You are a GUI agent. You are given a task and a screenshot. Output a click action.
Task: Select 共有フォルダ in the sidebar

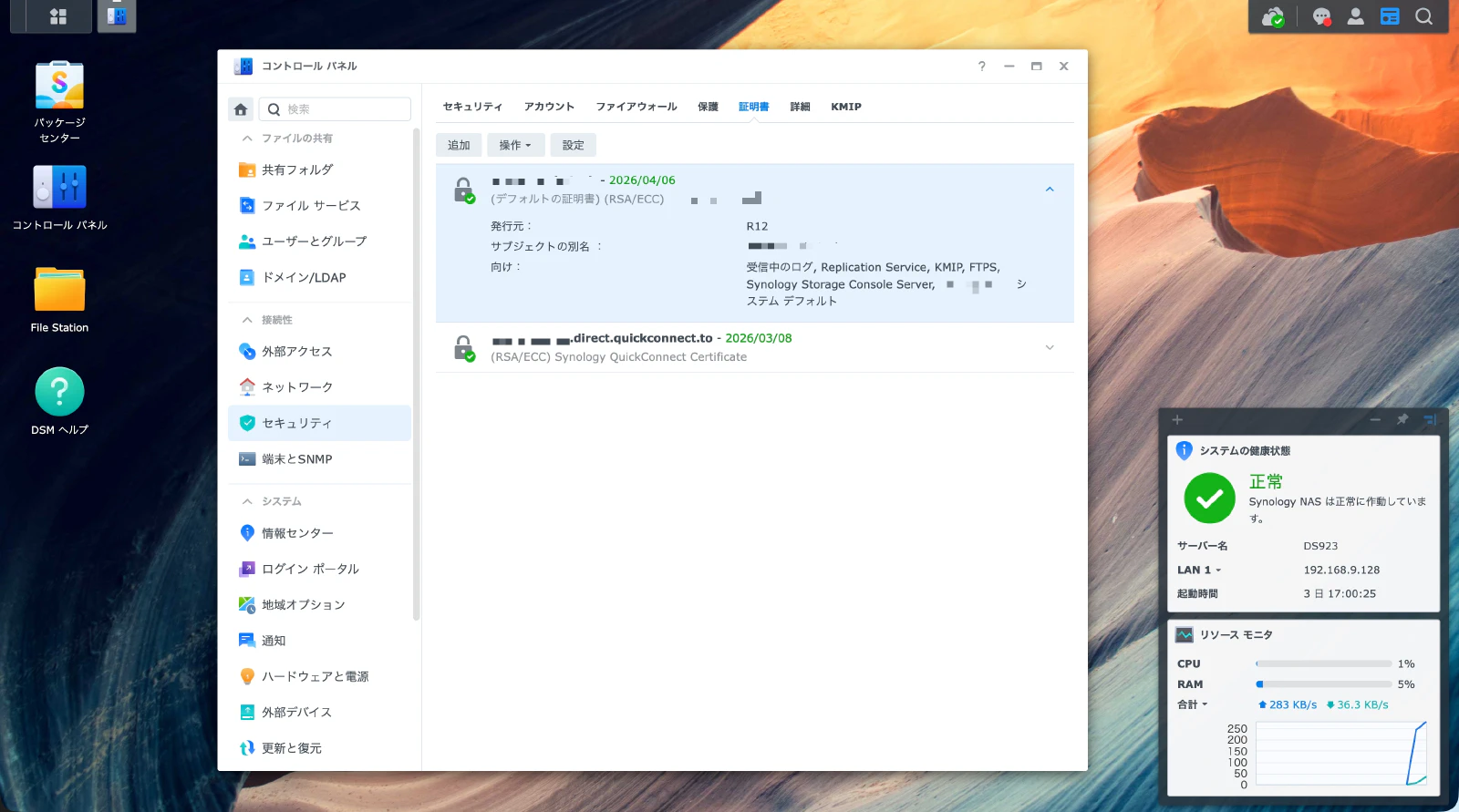pos(297,170)
